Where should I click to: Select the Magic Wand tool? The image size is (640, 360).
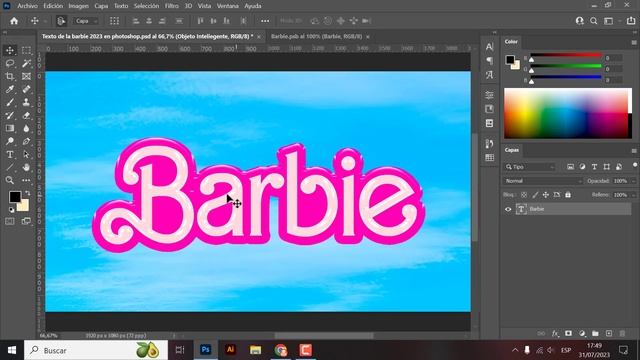26,63
